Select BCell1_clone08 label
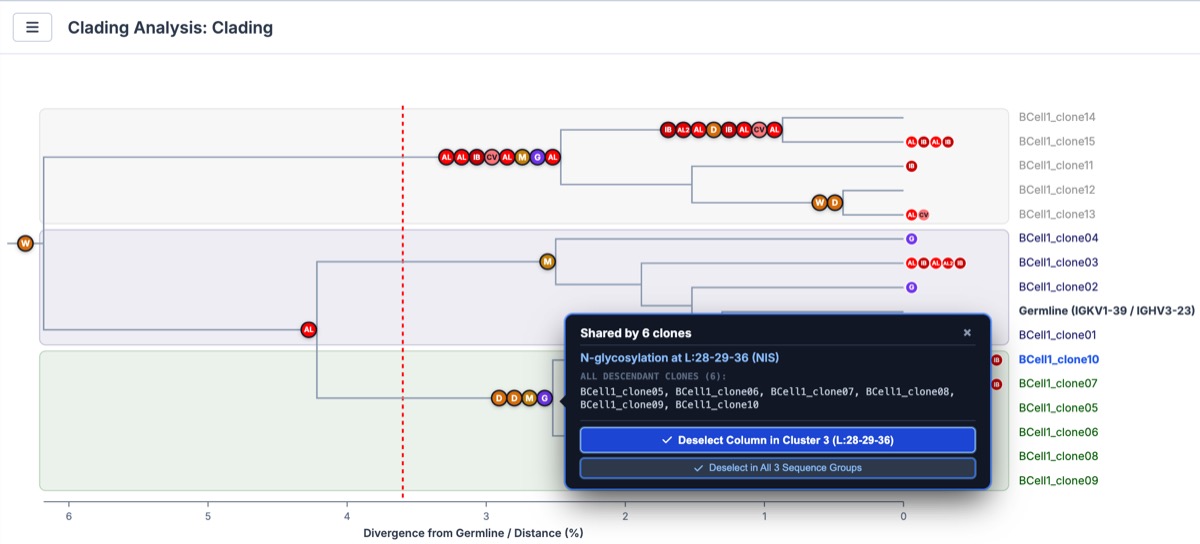 [x=1058, y=456]
